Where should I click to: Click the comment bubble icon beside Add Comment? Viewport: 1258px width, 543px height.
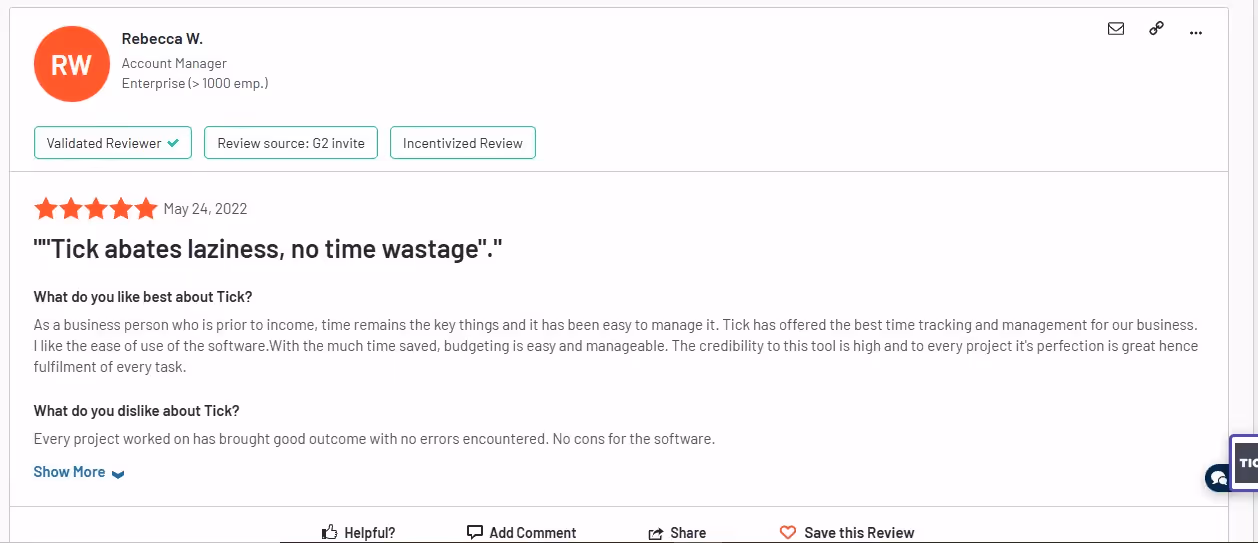click(475, 533)
